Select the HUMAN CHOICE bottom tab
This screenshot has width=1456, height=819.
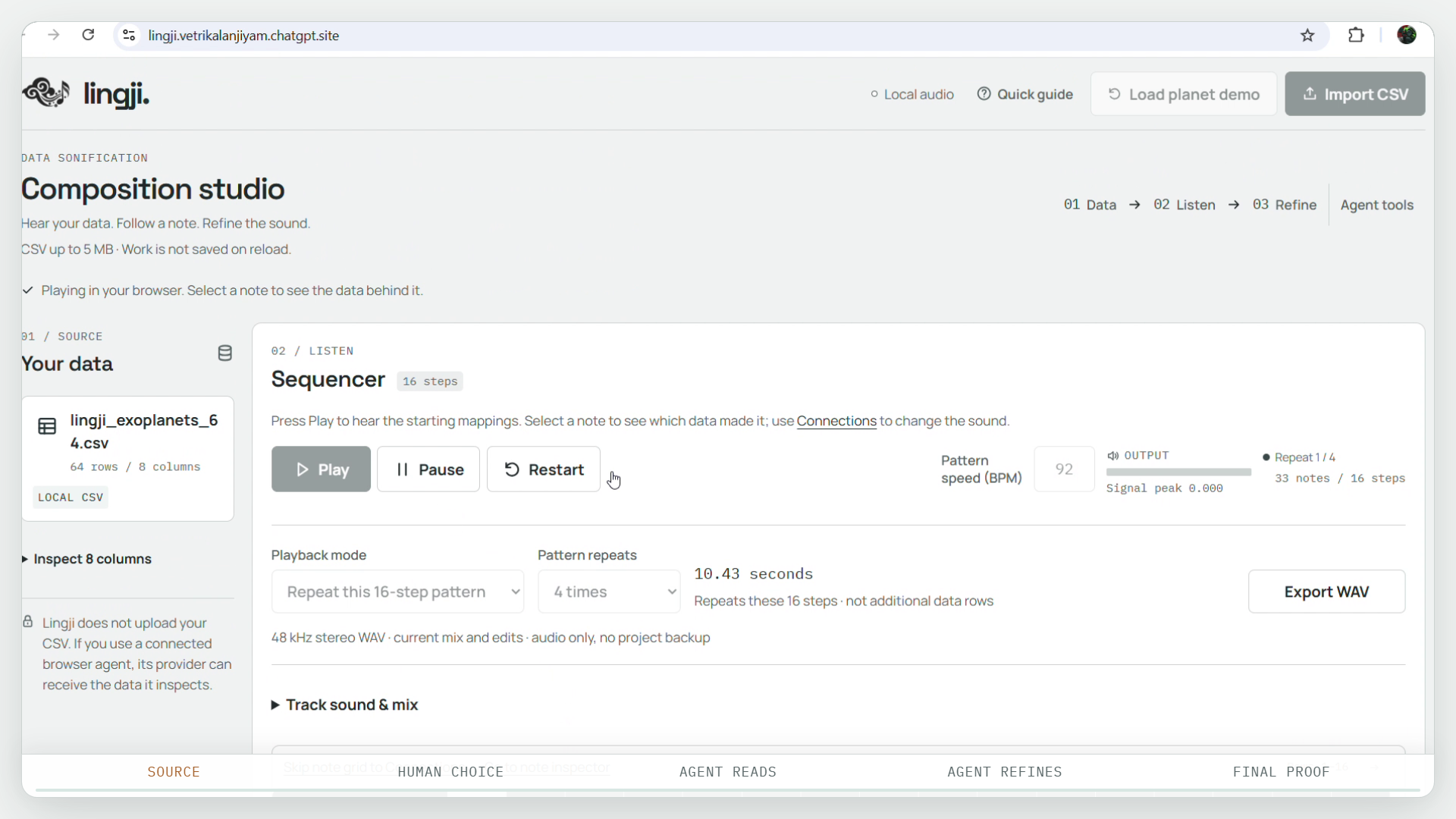(x=450, y=772)
